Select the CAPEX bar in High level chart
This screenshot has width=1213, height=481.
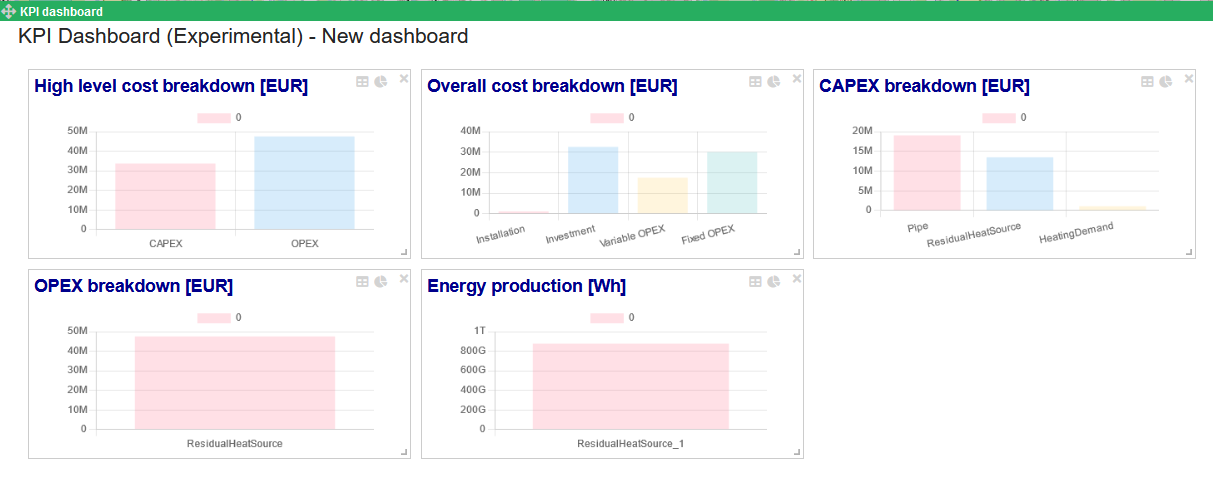pyautogui.click(x=165, y=196)
